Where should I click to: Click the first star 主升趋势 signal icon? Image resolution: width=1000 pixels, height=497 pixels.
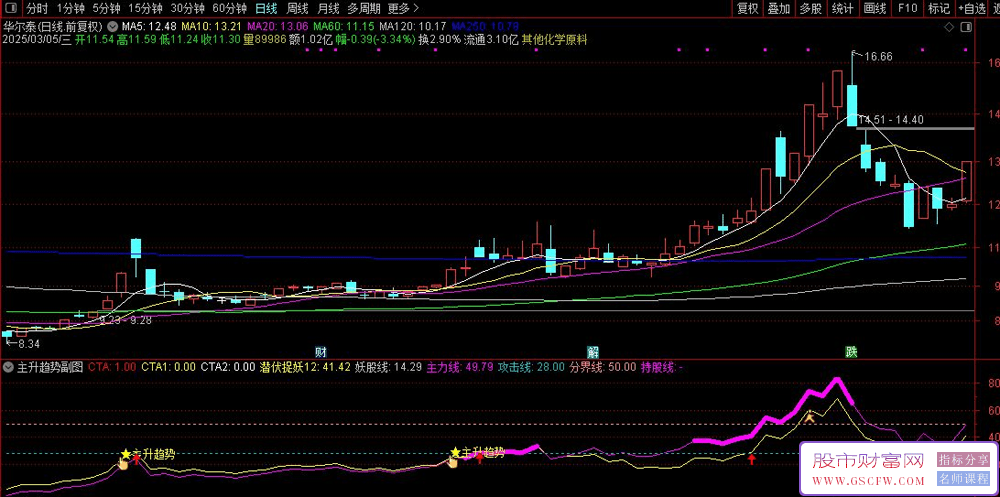[125, 454]
